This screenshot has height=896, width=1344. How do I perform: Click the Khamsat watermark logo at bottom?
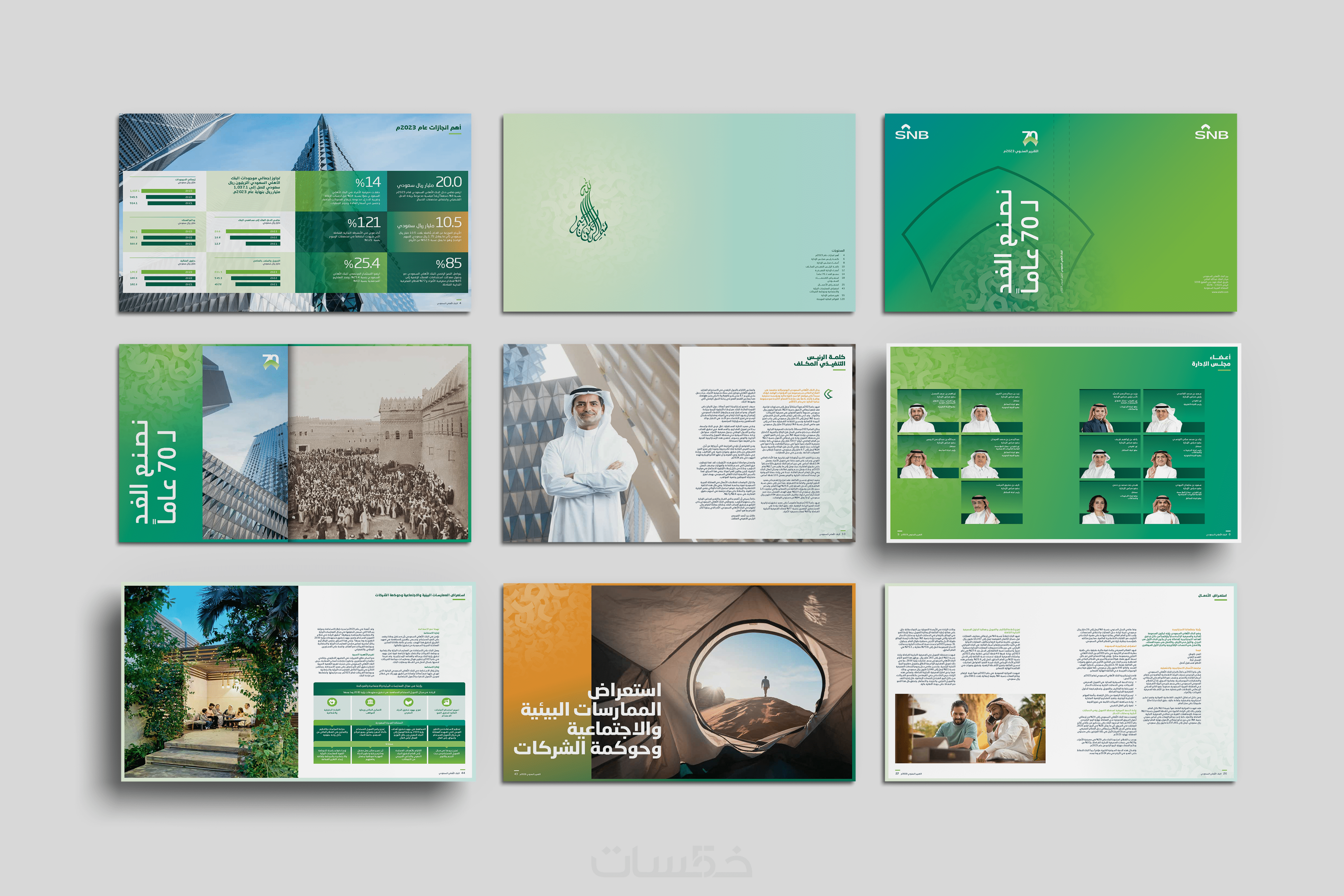(672, 861)
